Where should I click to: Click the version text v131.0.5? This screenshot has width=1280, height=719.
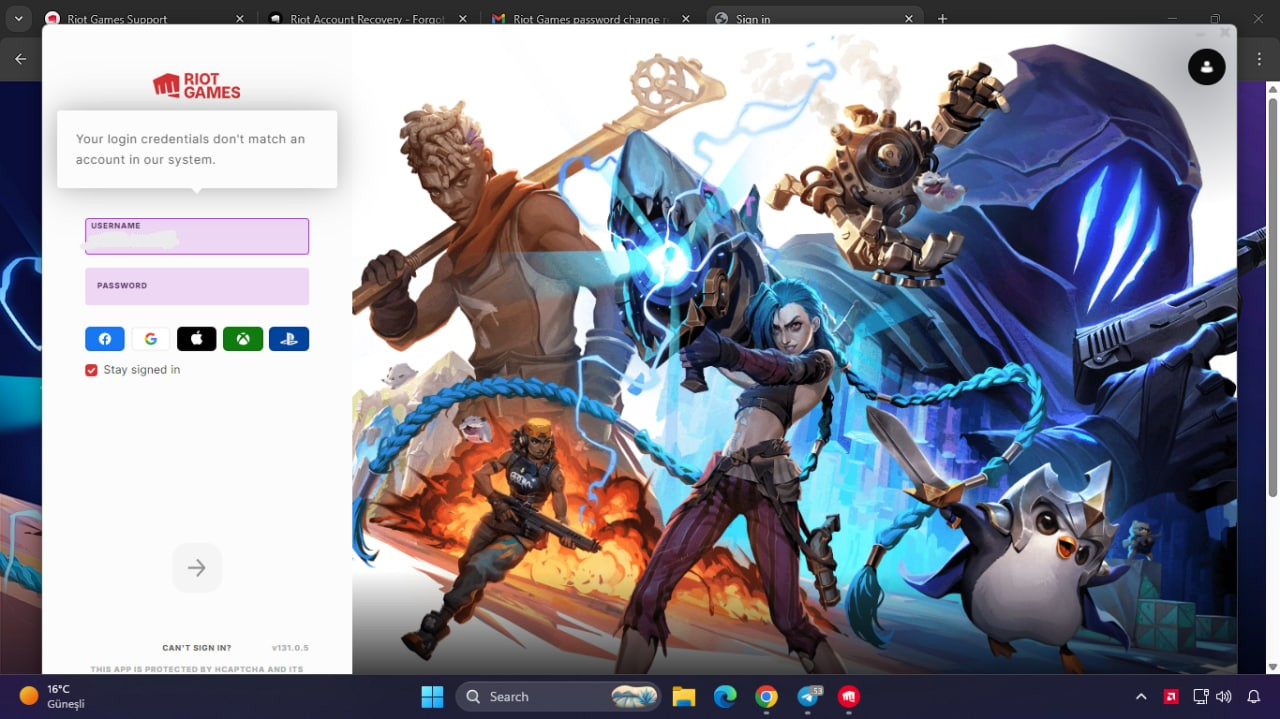click(x=290, y=648)
